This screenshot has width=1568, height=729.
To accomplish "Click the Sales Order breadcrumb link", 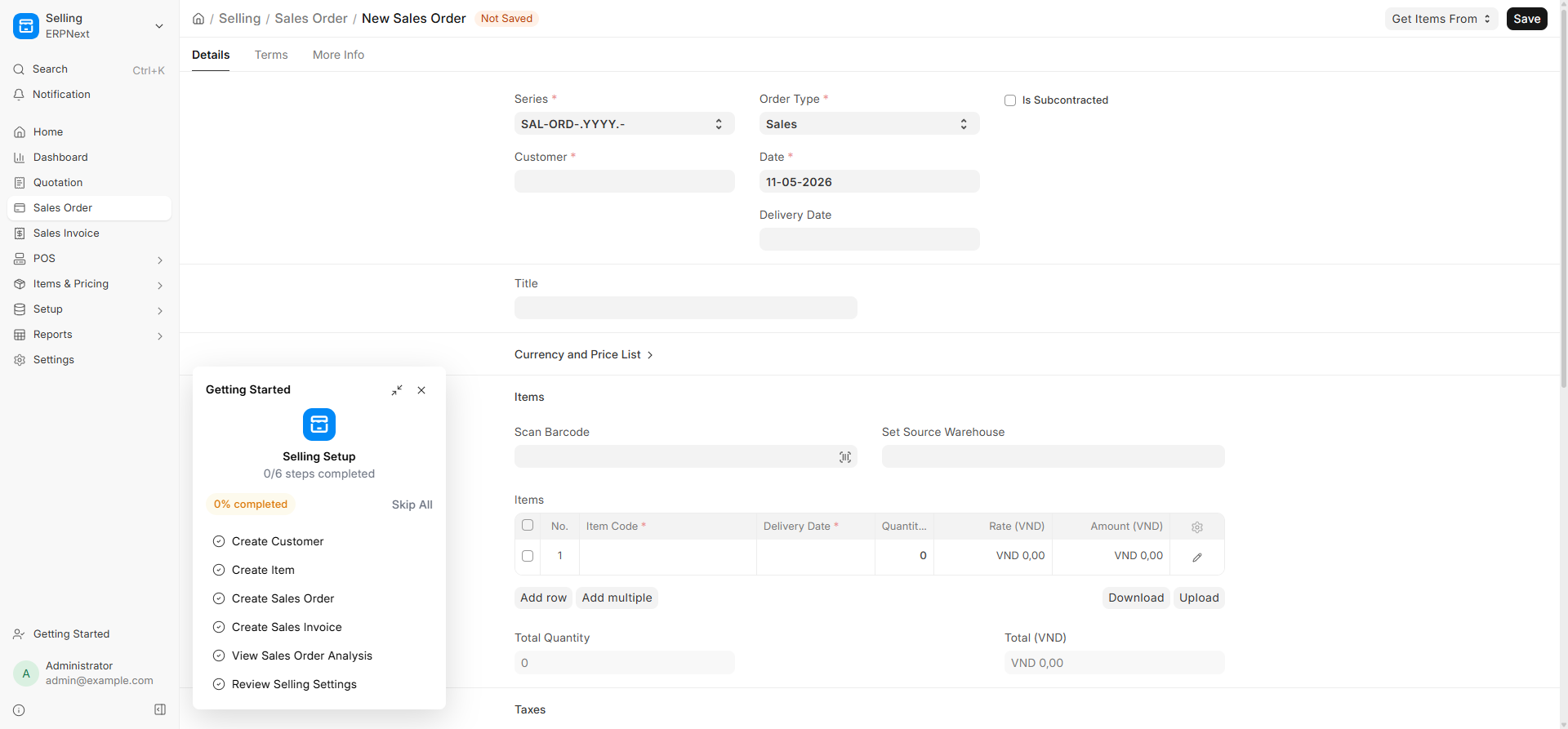I will pos(311,19).
